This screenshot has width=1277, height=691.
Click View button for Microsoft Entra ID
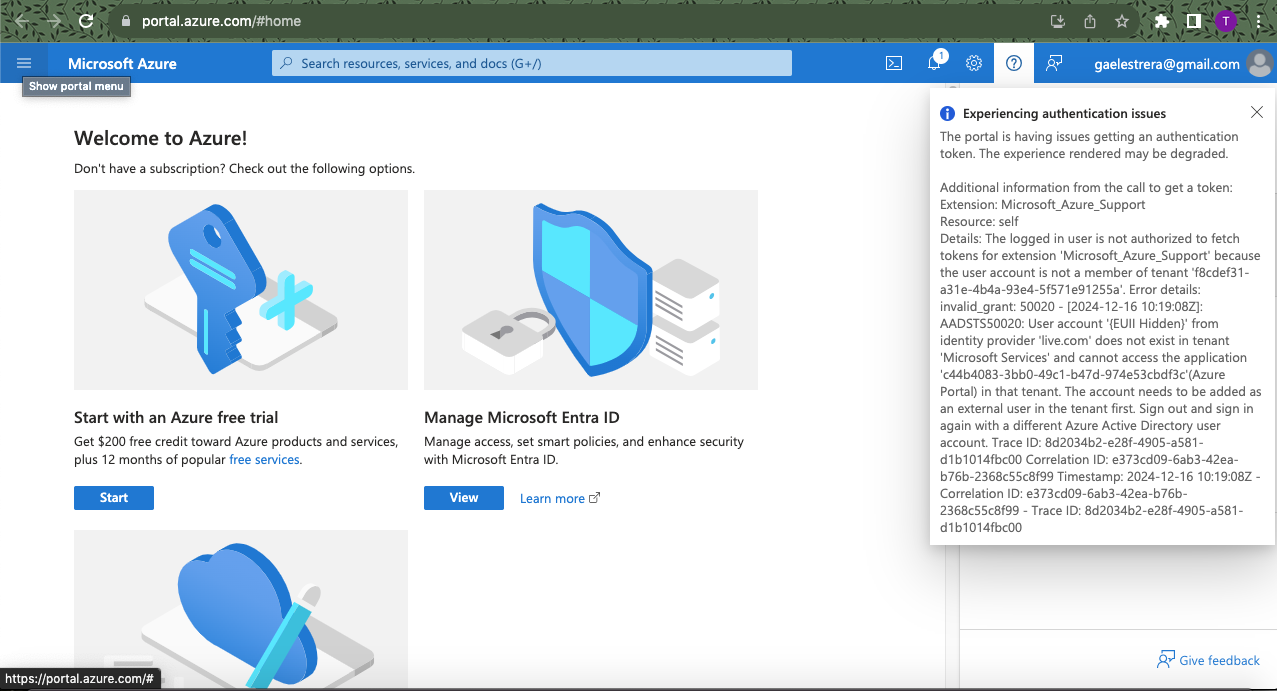(464, 498)
